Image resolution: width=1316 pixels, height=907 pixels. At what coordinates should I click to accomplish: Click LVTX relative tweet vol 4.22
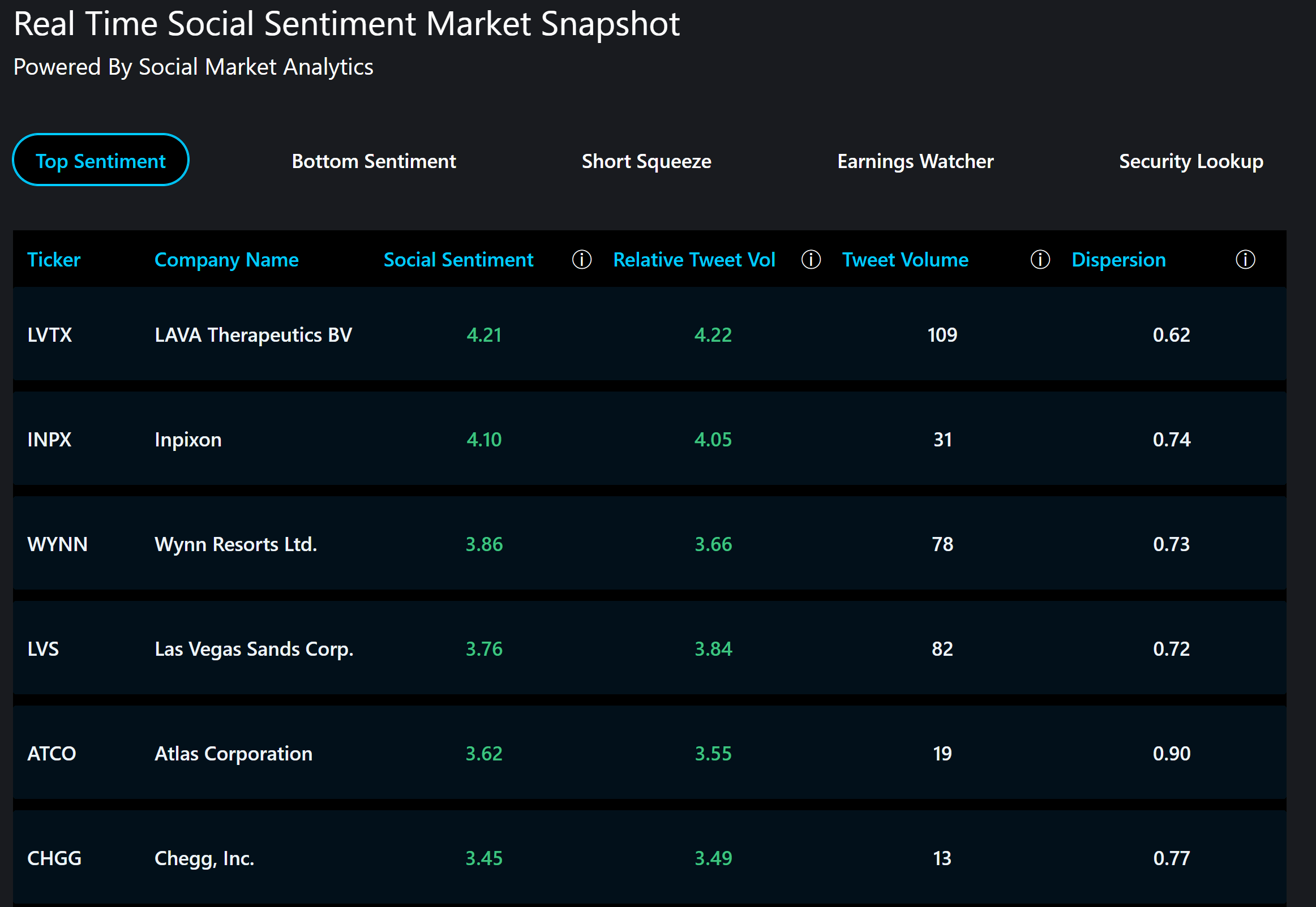click(x=713, y=335)
